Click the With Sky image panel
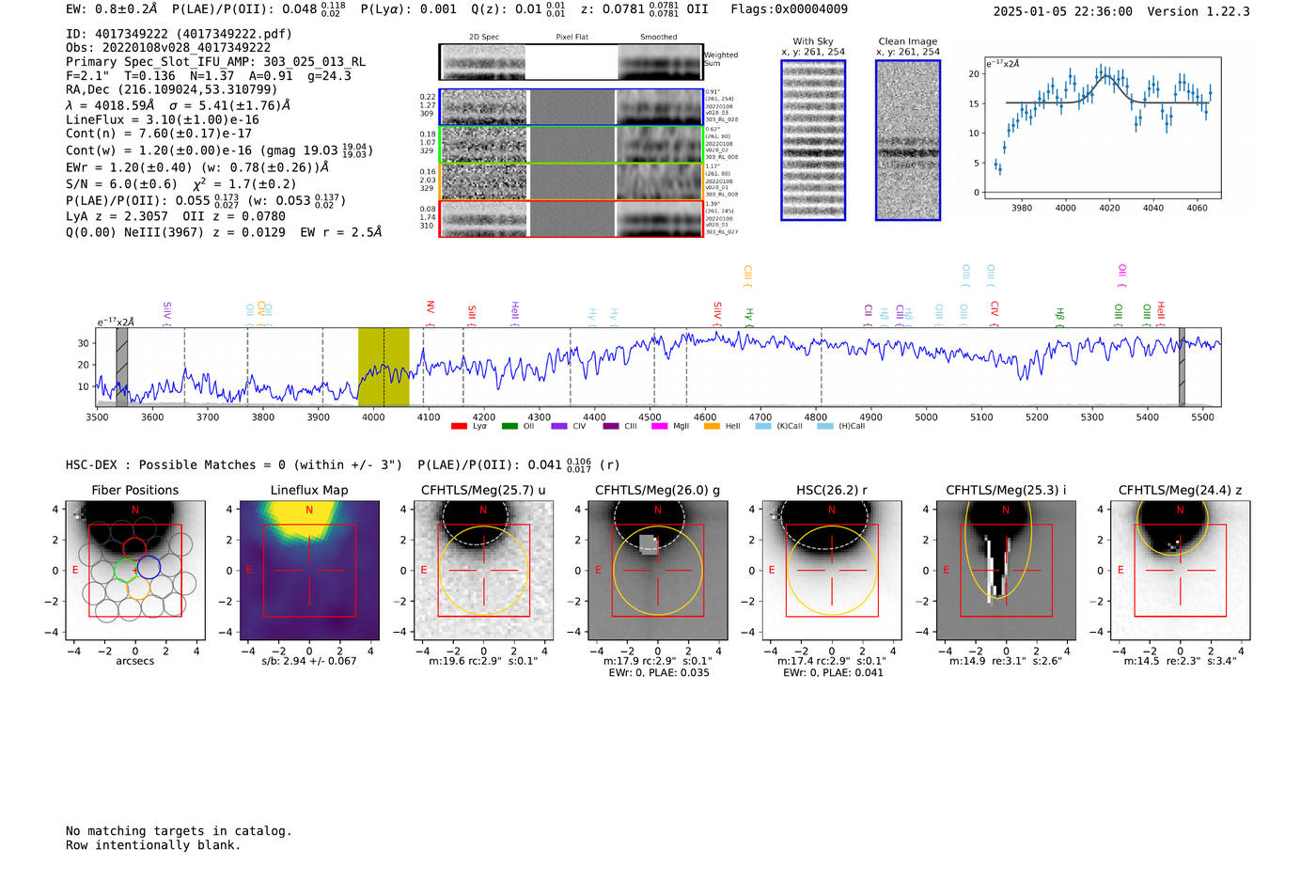The width and height of the screenshot is (1316, 896). pos(813,140)
